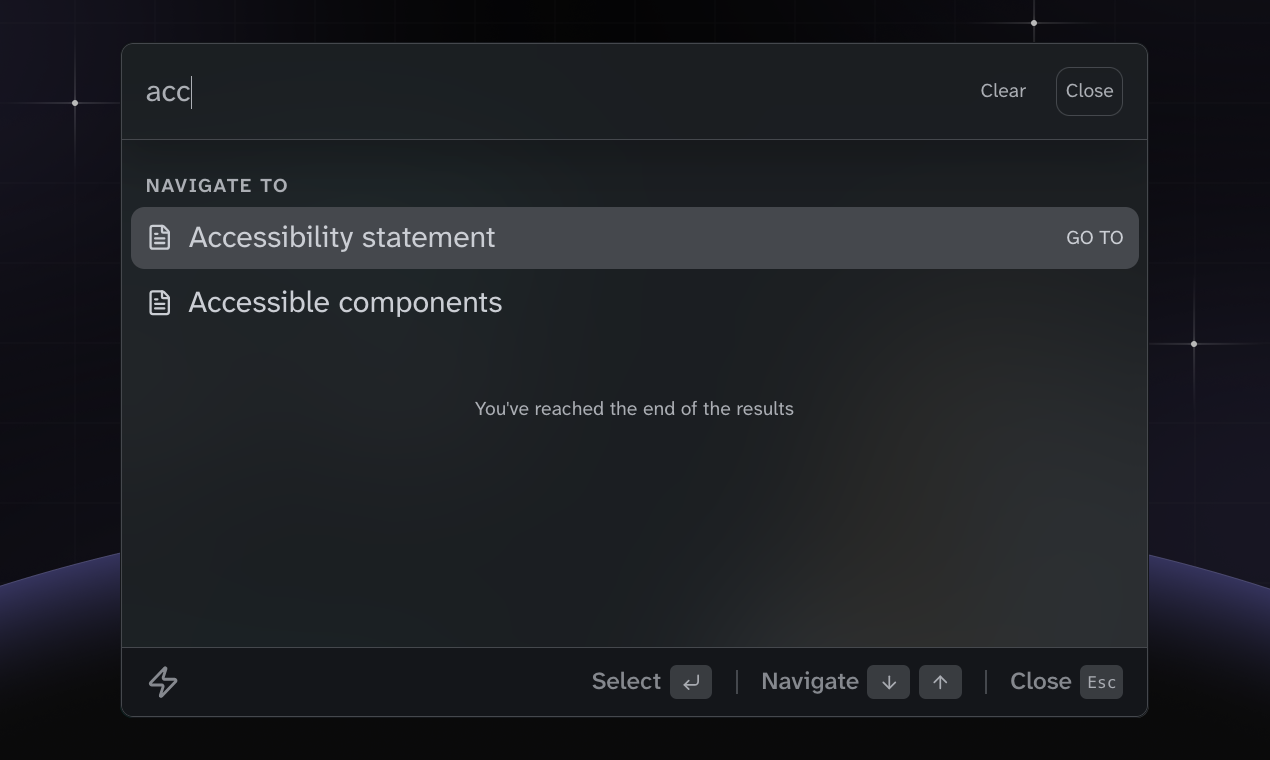Click the Navigate label in the footer
1270x760 pixels.
[810, 681]
